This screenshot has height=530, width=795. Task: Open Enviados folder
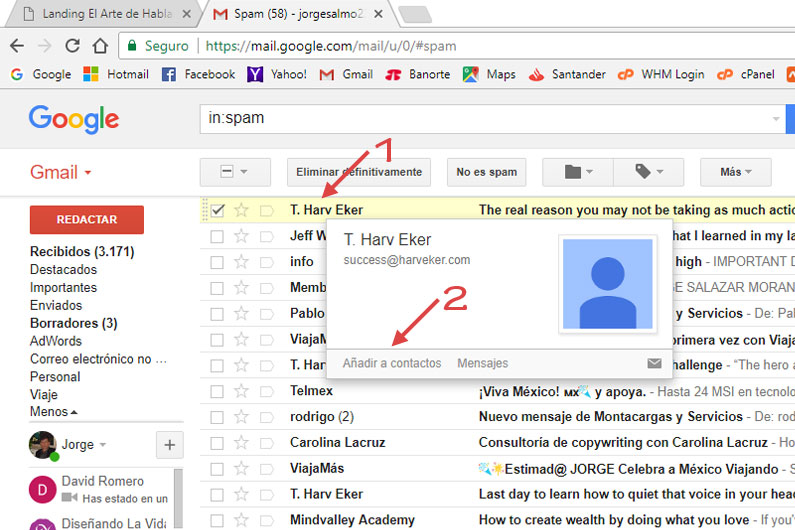coord(56,305)
